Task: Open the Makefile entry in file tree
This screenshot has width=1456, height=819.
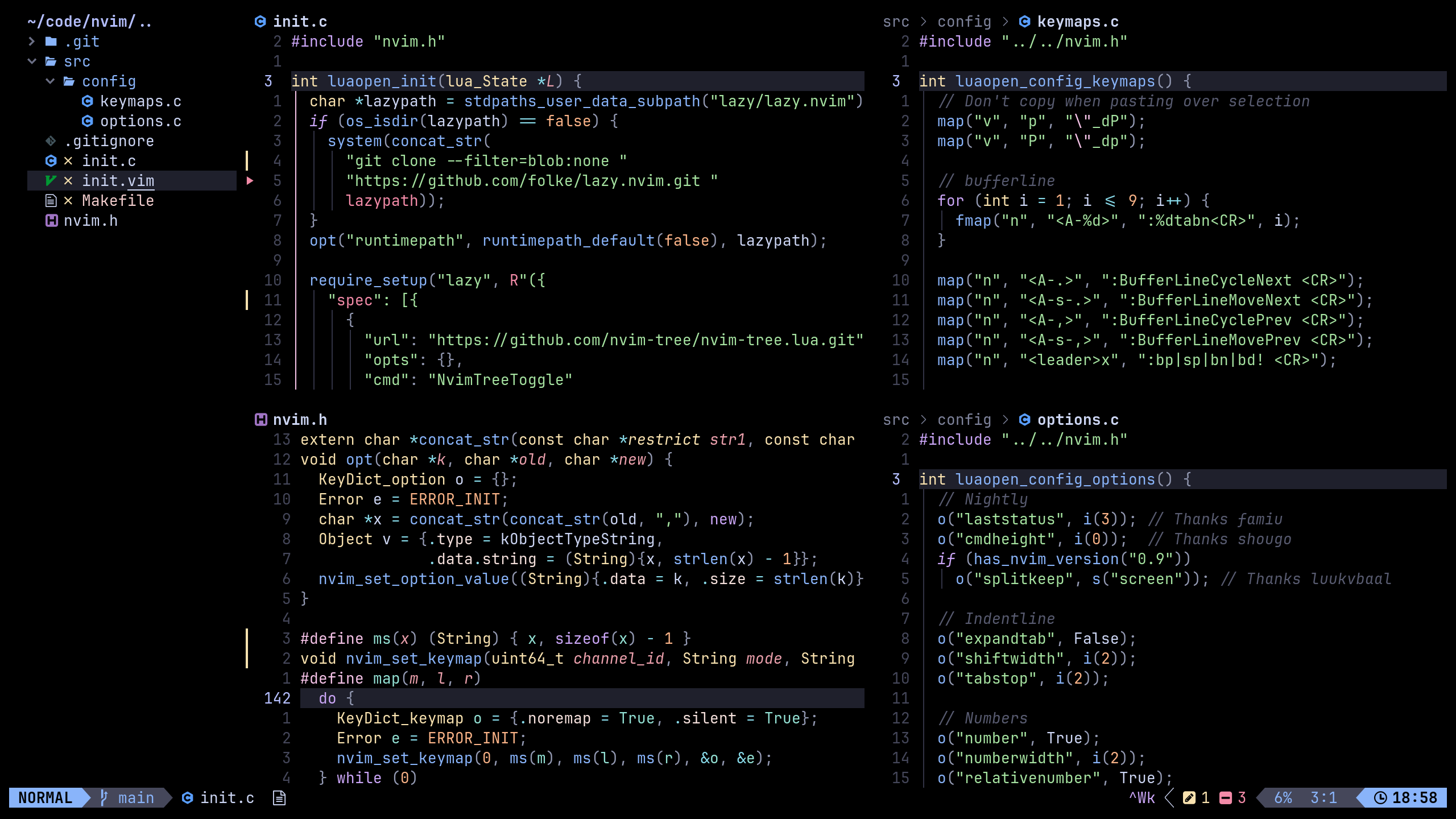Action: [x=117, y=201]
